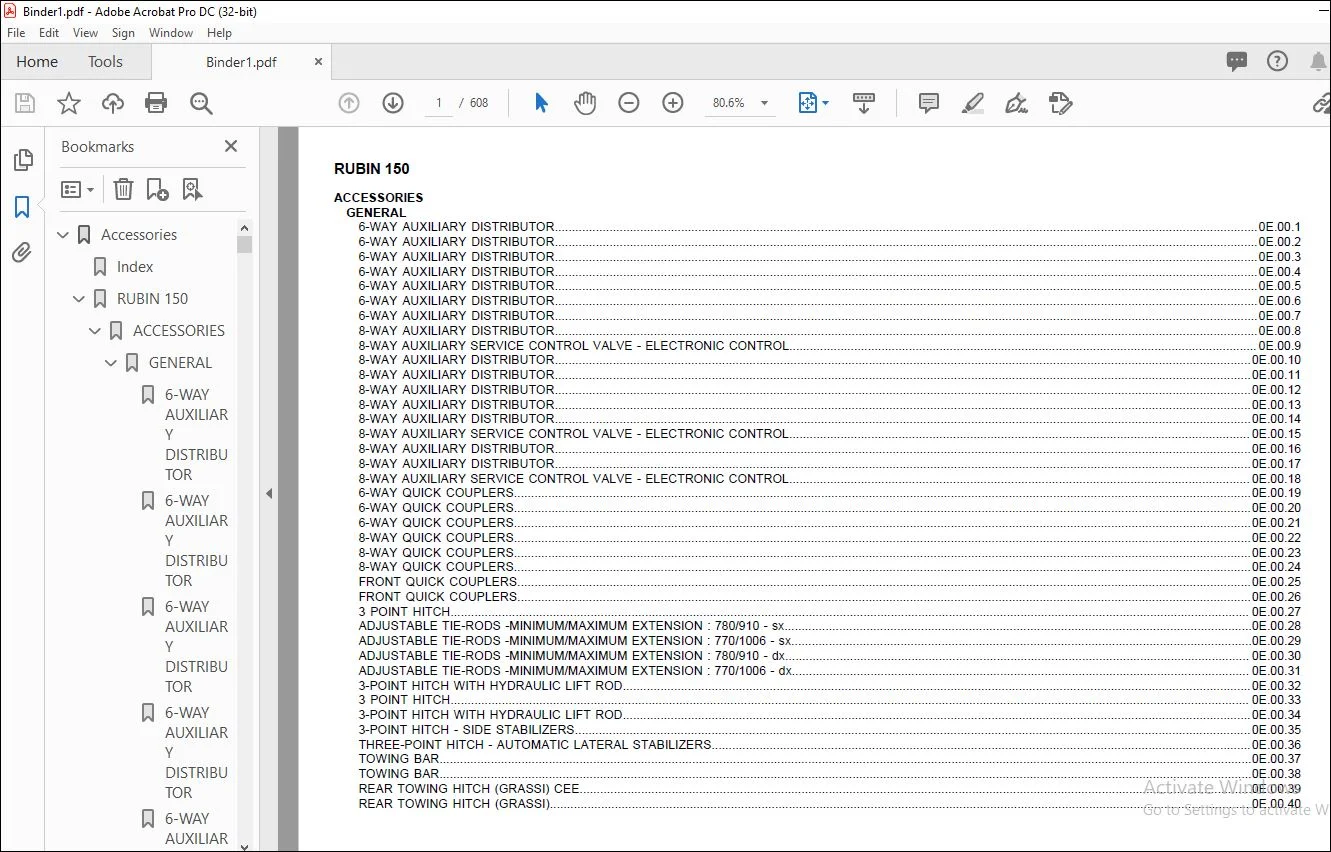The image size is (1331, 852).
Task: Open the Window menu
Action: [x=171, y=33]
